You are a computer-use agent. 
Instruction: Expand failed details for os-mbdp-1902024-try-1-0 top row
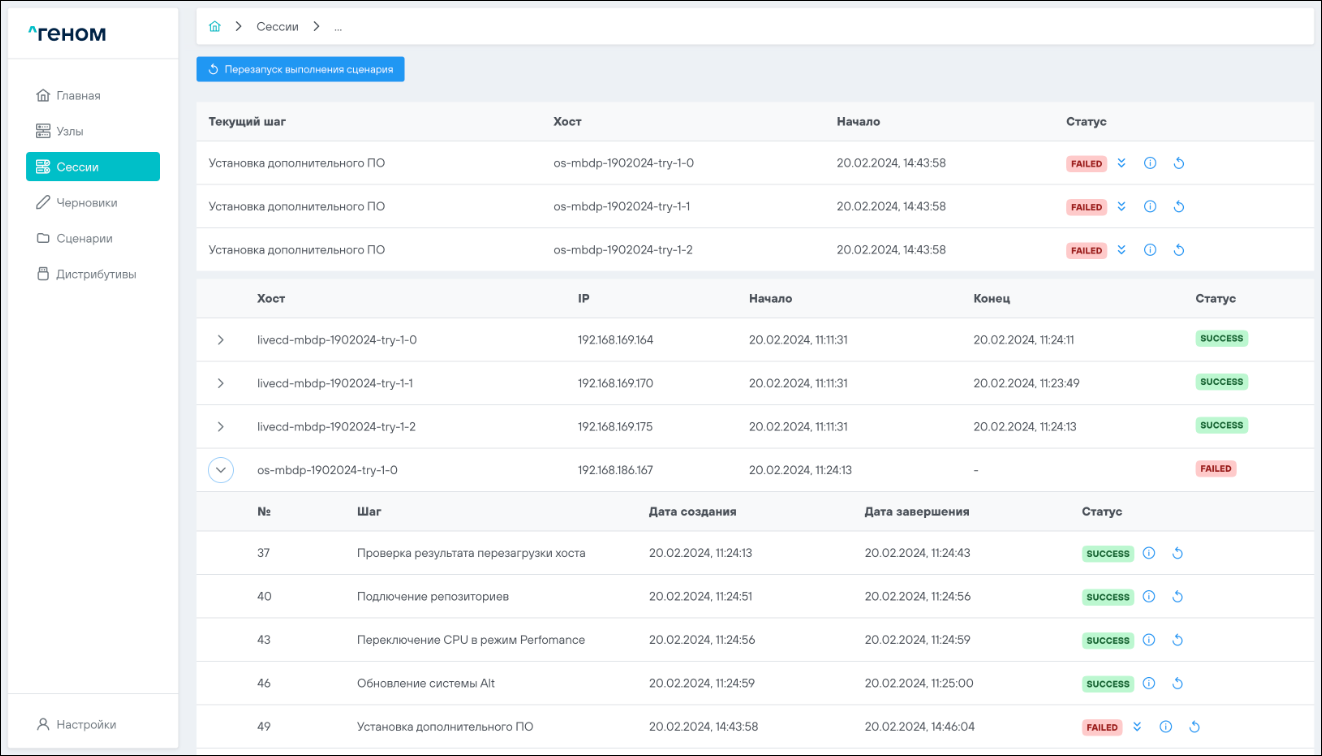[1121, 164]
